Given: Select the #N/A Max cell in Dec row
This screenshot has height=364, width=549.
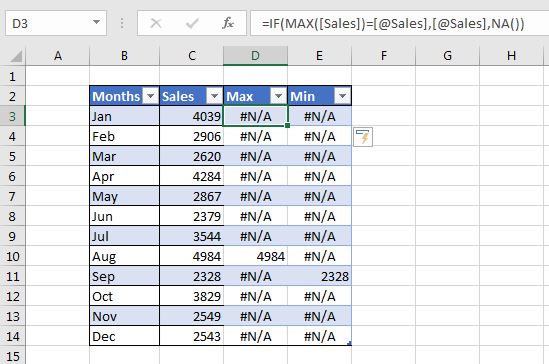Looking at the screenshot, I should (x=256, y=336).
